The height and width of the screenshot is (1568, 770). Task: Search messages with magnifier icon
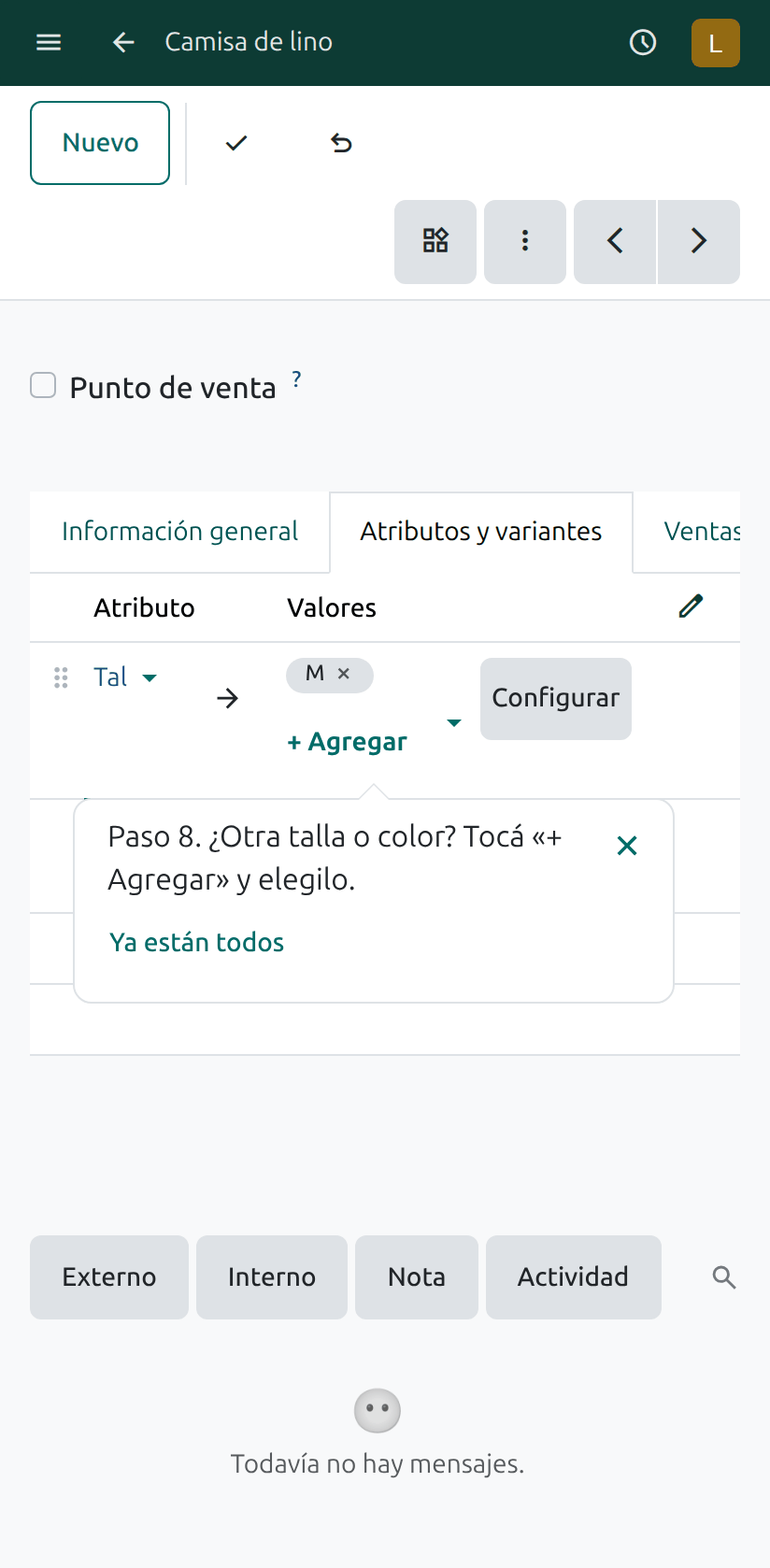[x=724, y=1277]
